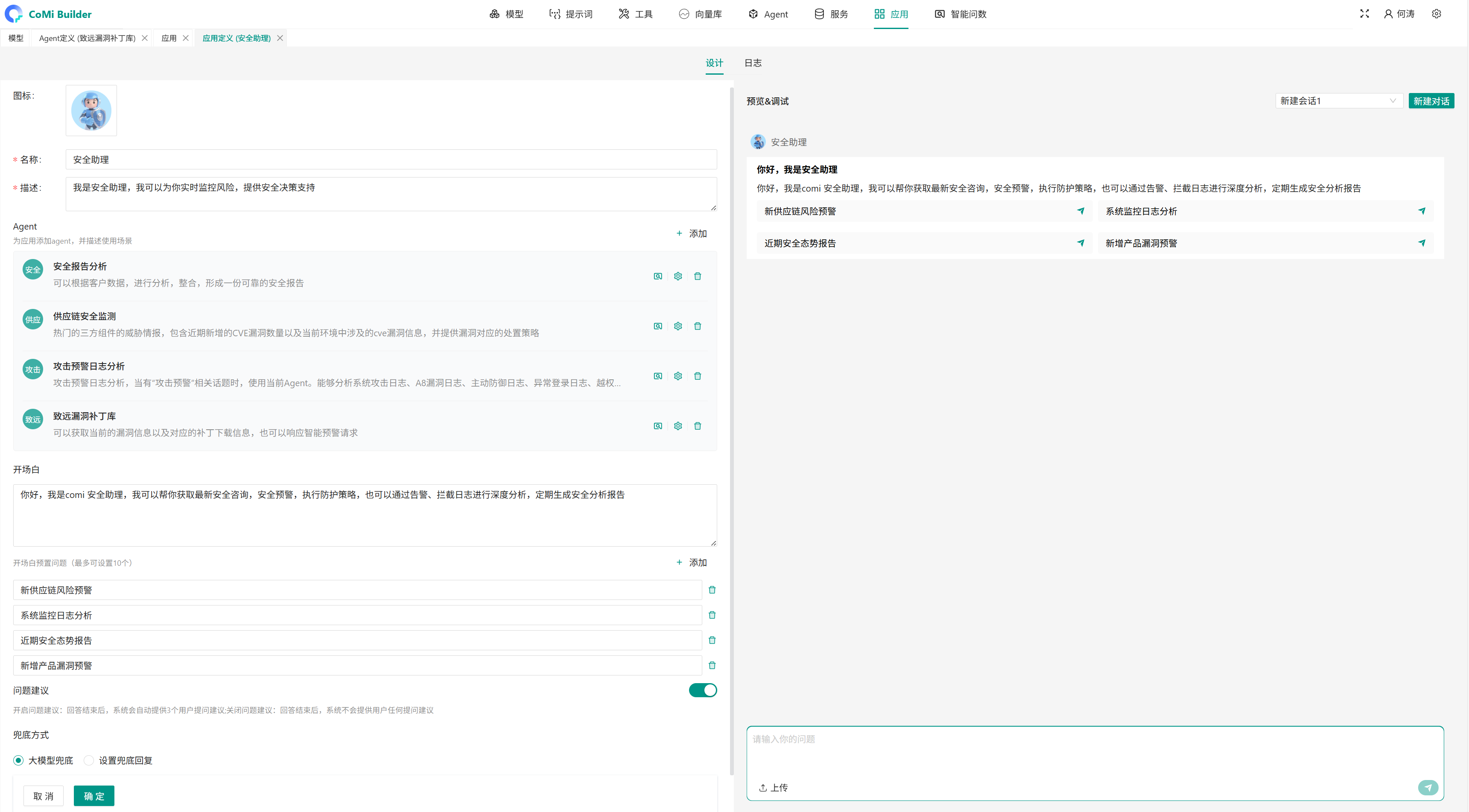Delete preset question 近期安全态势报告
Screen dimensions: 1469x812
[x=712, y=640]
